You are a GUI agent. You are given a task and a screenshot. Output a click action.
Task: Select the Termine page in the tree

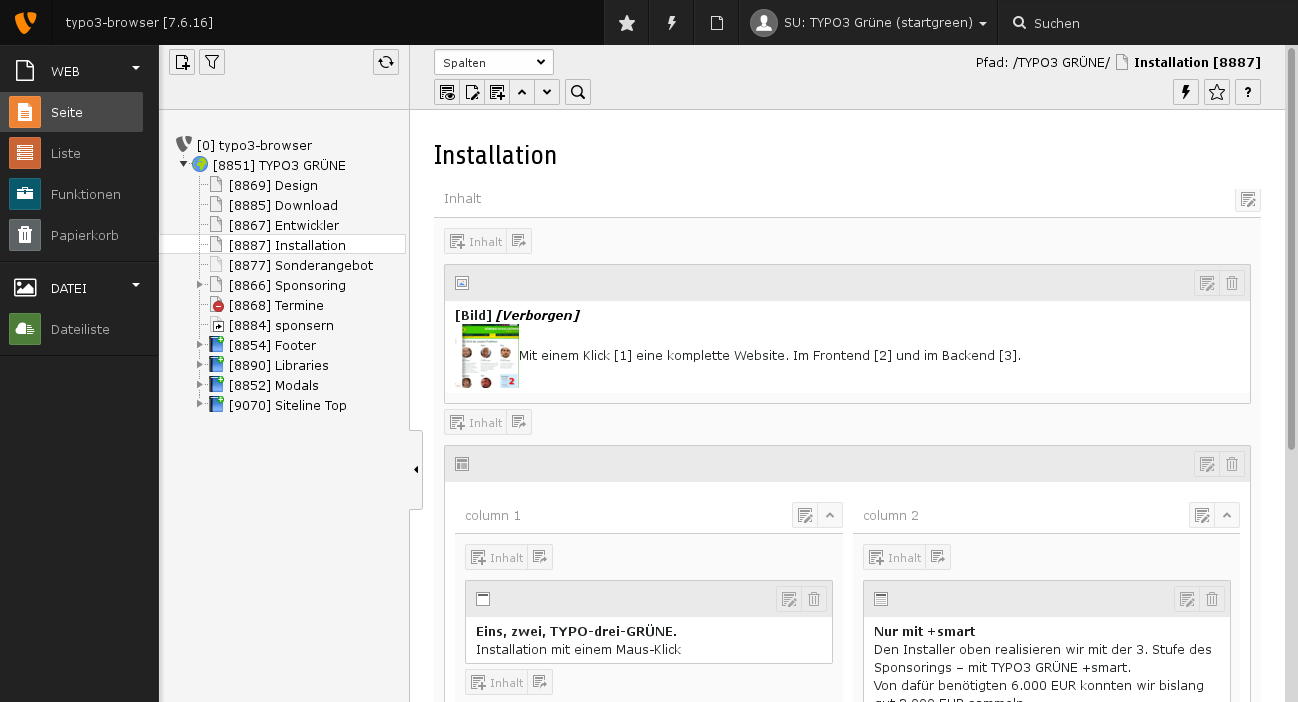click(276, 305)
